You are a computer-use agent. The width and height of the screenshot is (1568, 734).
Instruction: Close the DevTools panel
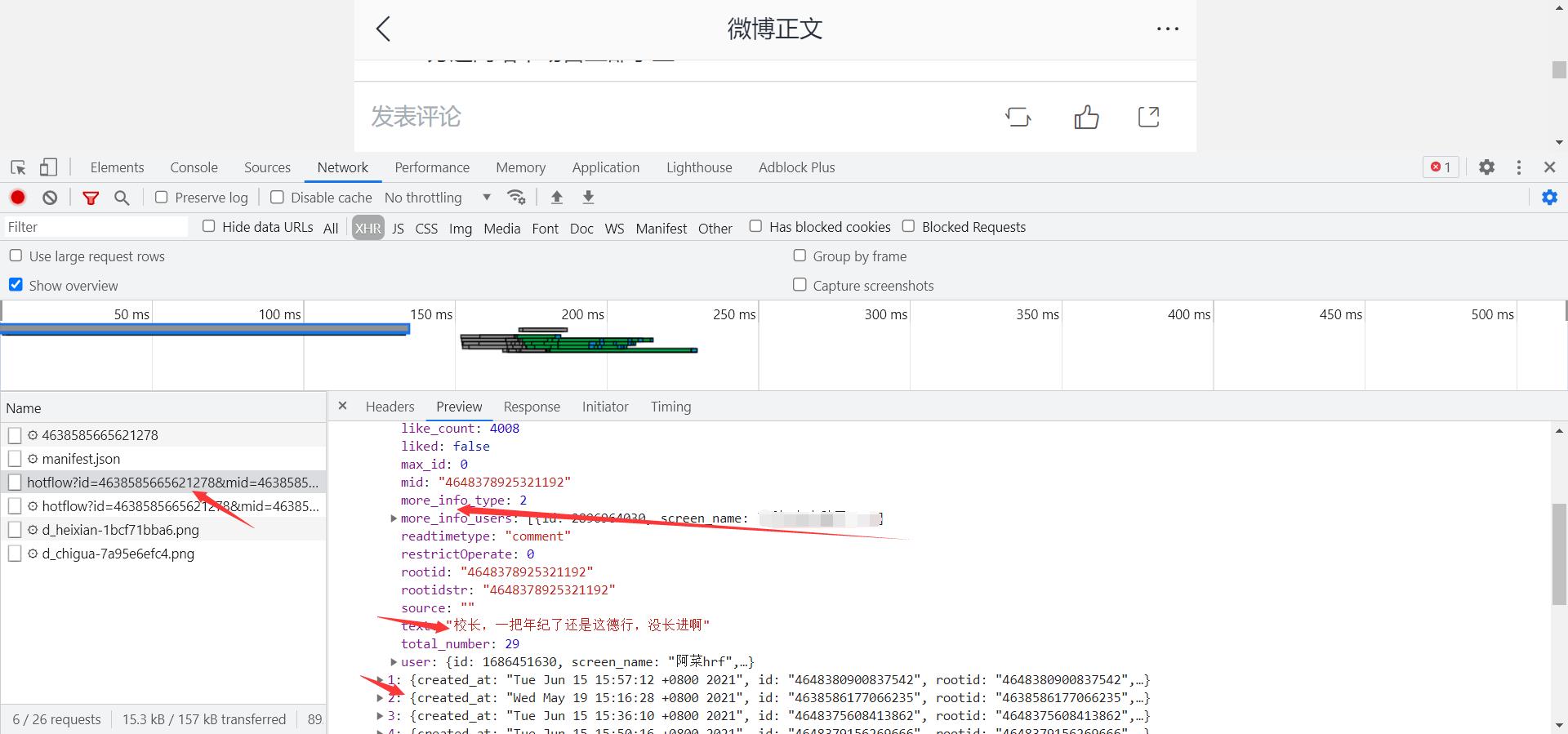(x=1549, y=167)
